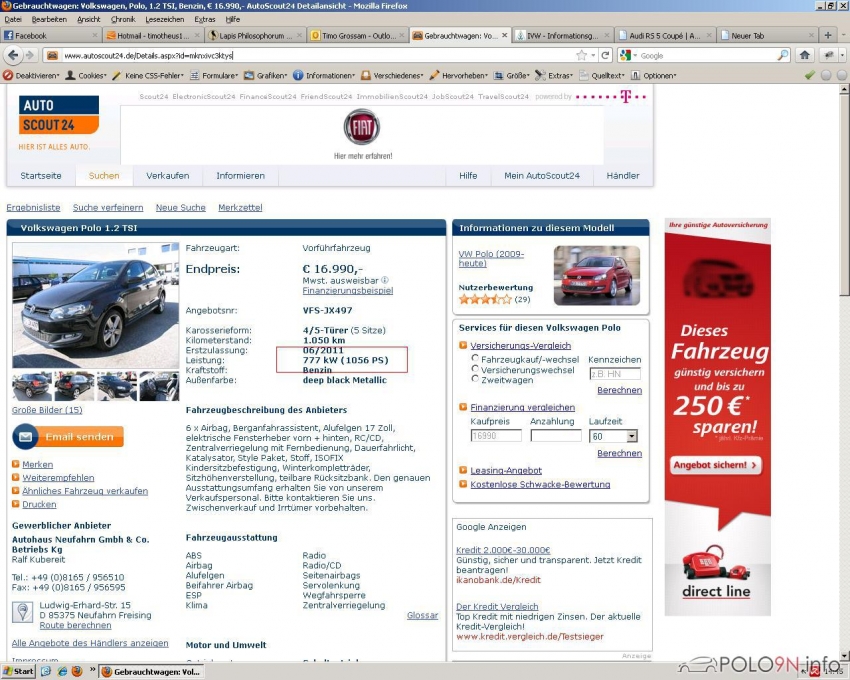The height and width of the screenshot is (680, 850).
Task: Click the info icon beside Mwst. ausweisbar
Action: [x=384, y=280]
